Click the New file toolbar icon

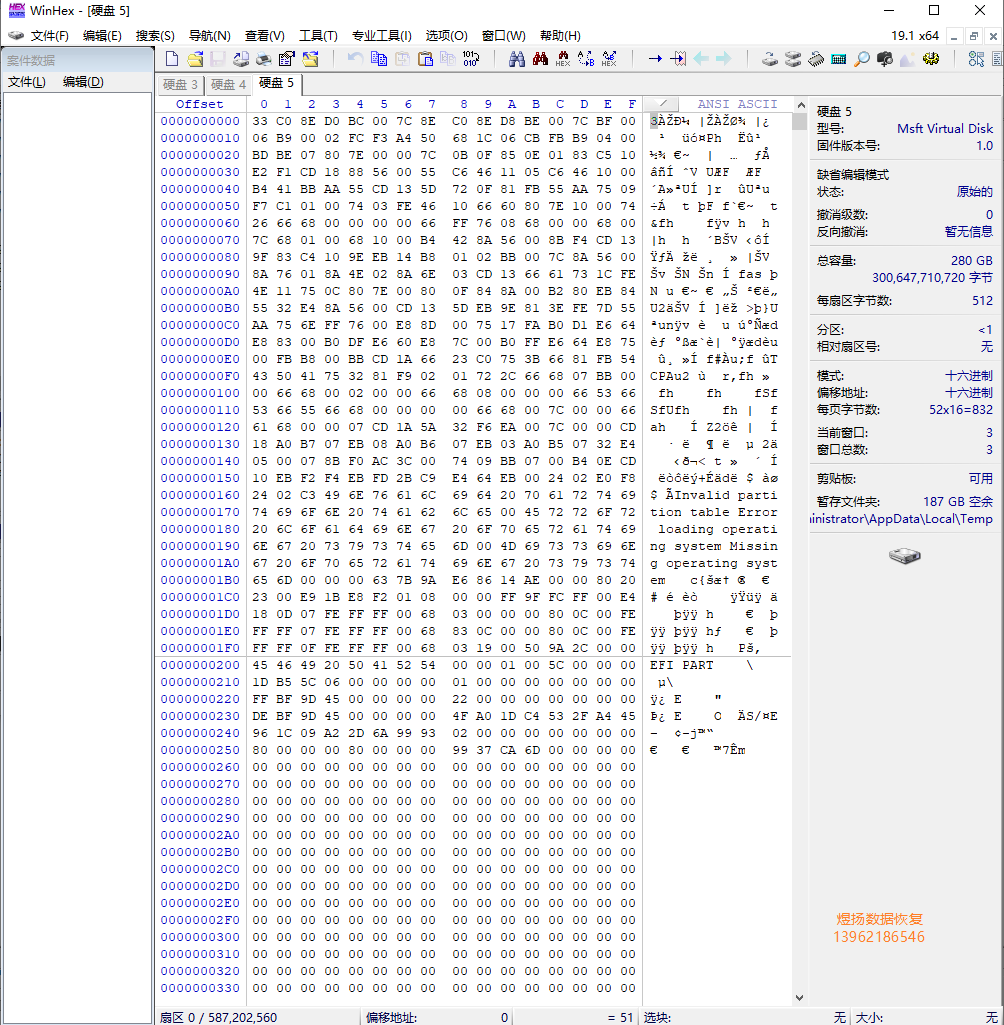(x=172, y=59)
